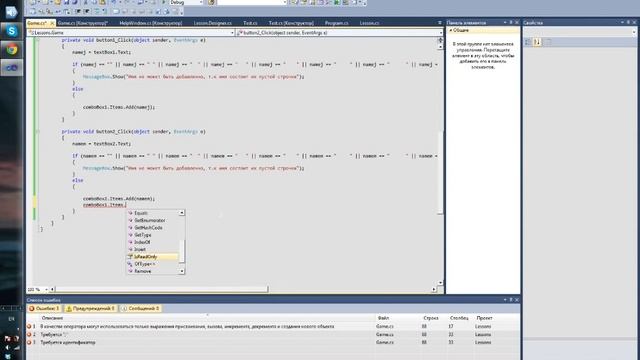640x360 pixels.
Task: Pin the Панель элементов toolbox panel
Action: (511, 22)
